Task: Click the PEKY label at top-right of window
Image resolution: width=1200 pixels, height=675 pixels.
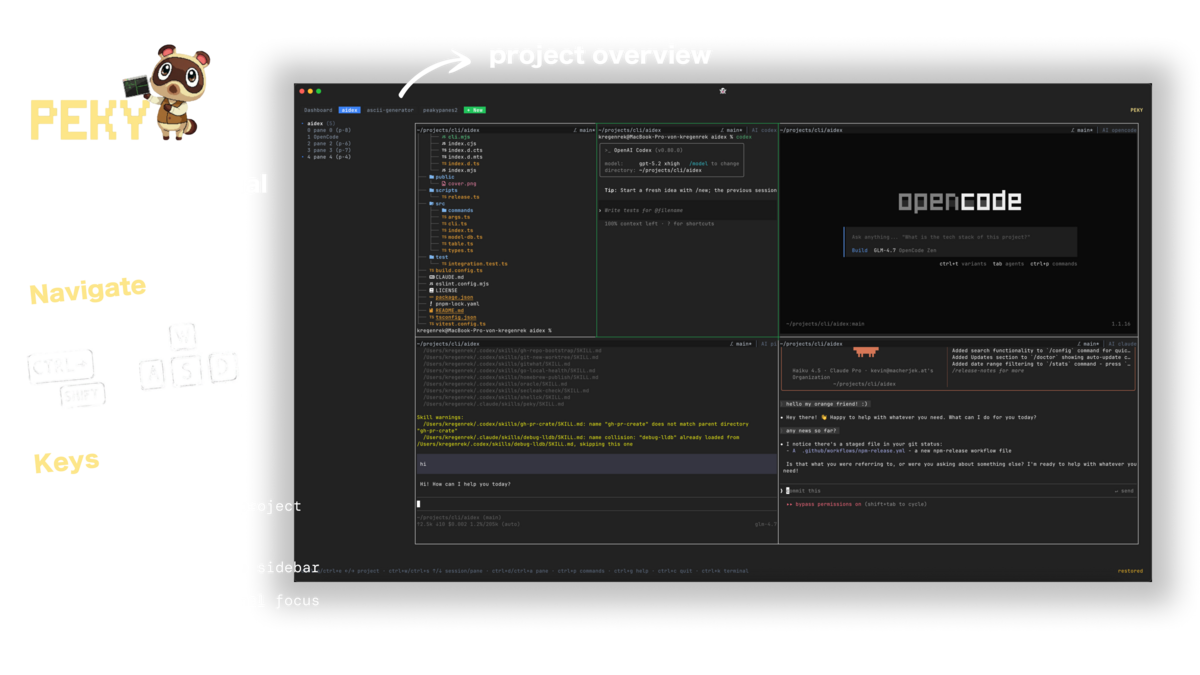Action: (1137, 110)
